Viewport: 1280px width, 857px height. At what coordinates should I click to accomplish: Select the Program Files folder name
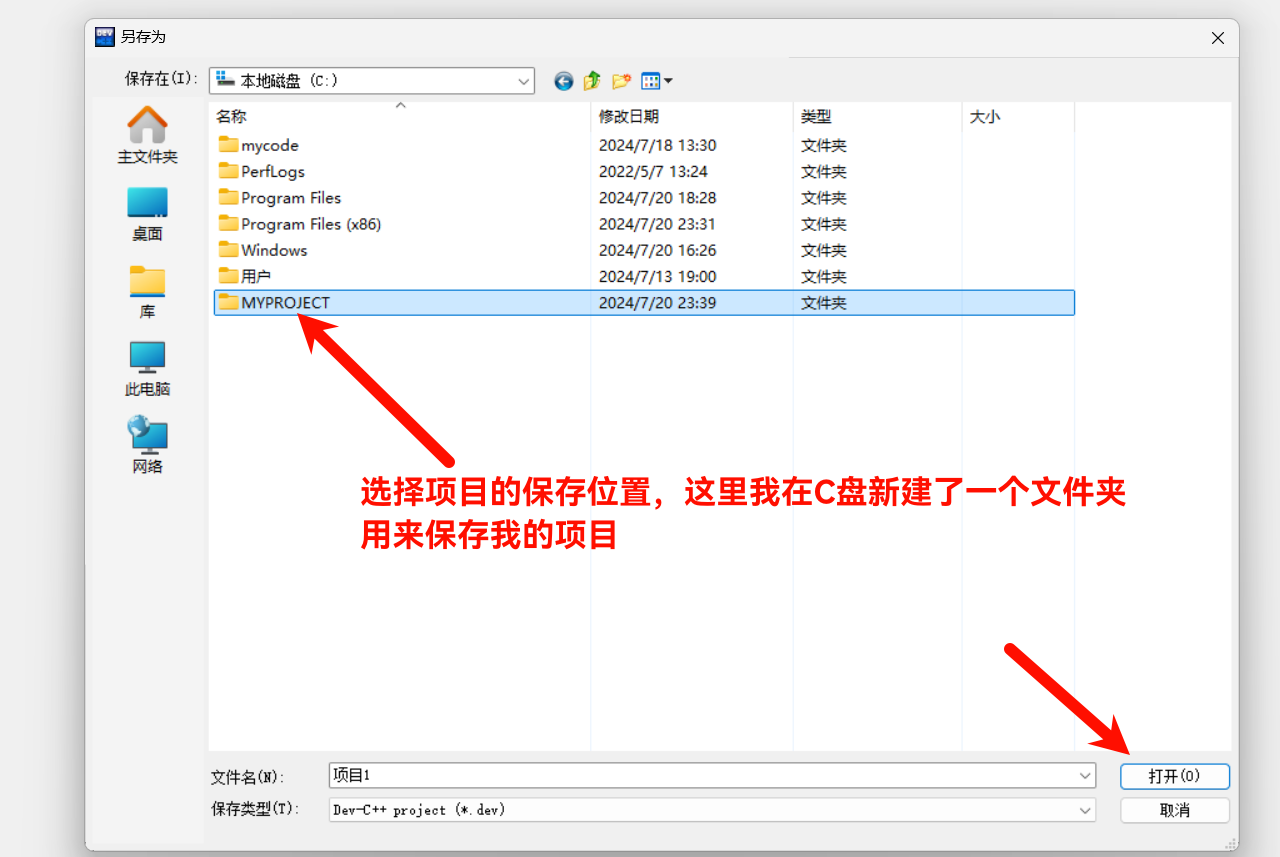point(291,198)
